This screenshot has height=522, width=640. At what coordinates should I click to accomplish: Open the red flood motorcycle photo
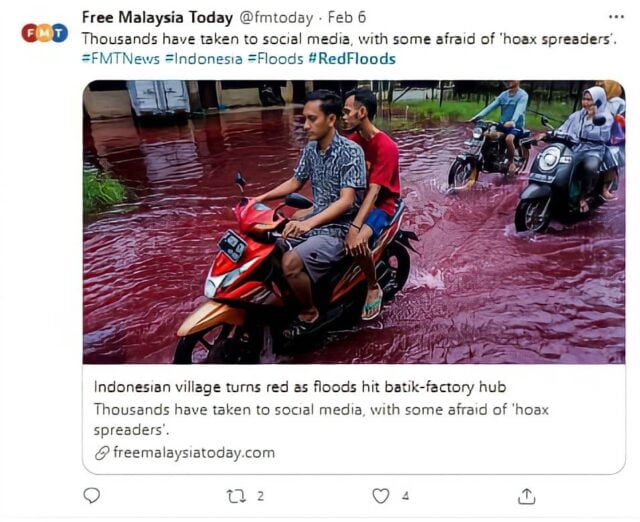click(353, 222)
